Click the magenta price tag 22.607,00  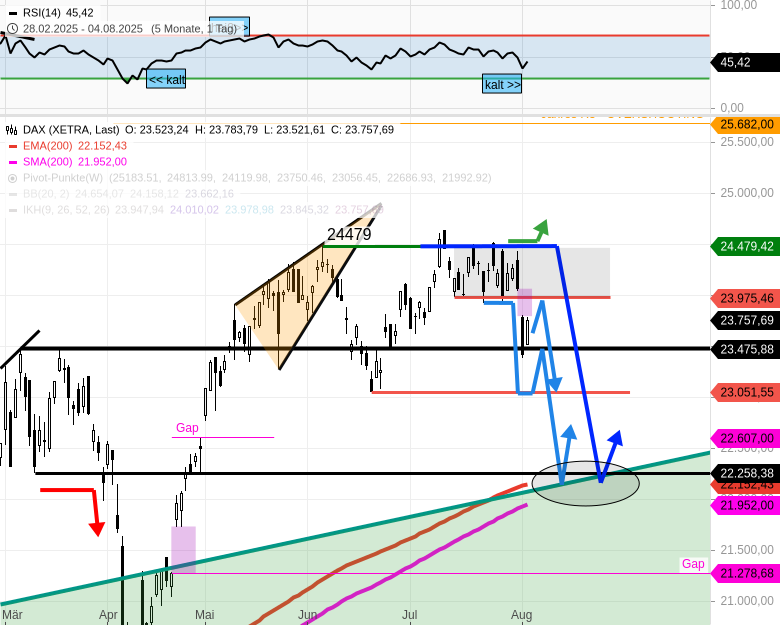point(744,438)
